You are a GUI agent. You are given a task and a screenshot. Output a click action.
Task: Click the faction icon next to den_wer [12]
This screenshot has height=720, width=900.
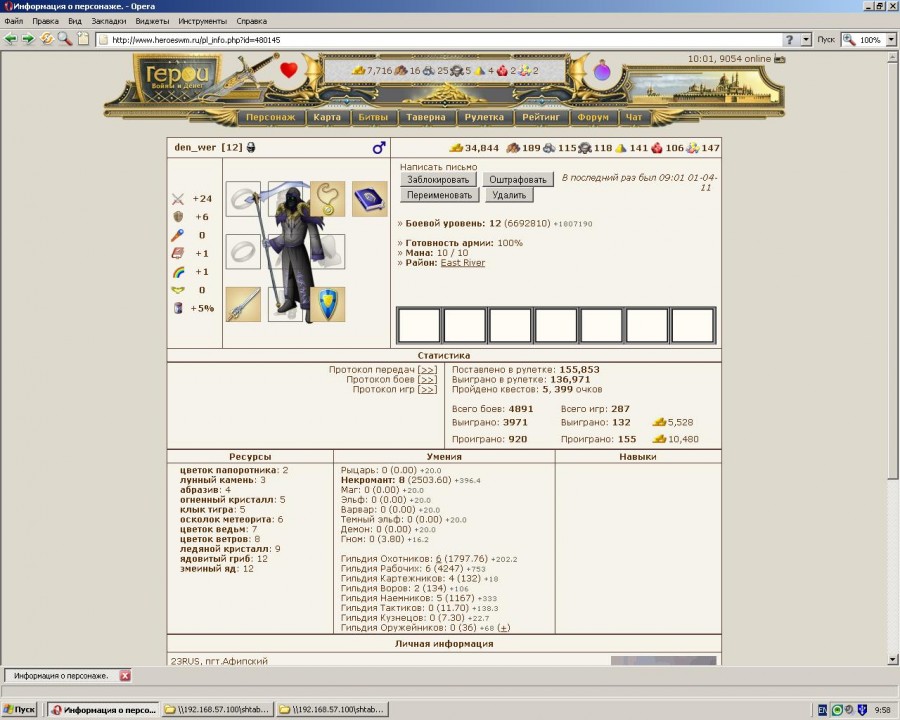251,148
